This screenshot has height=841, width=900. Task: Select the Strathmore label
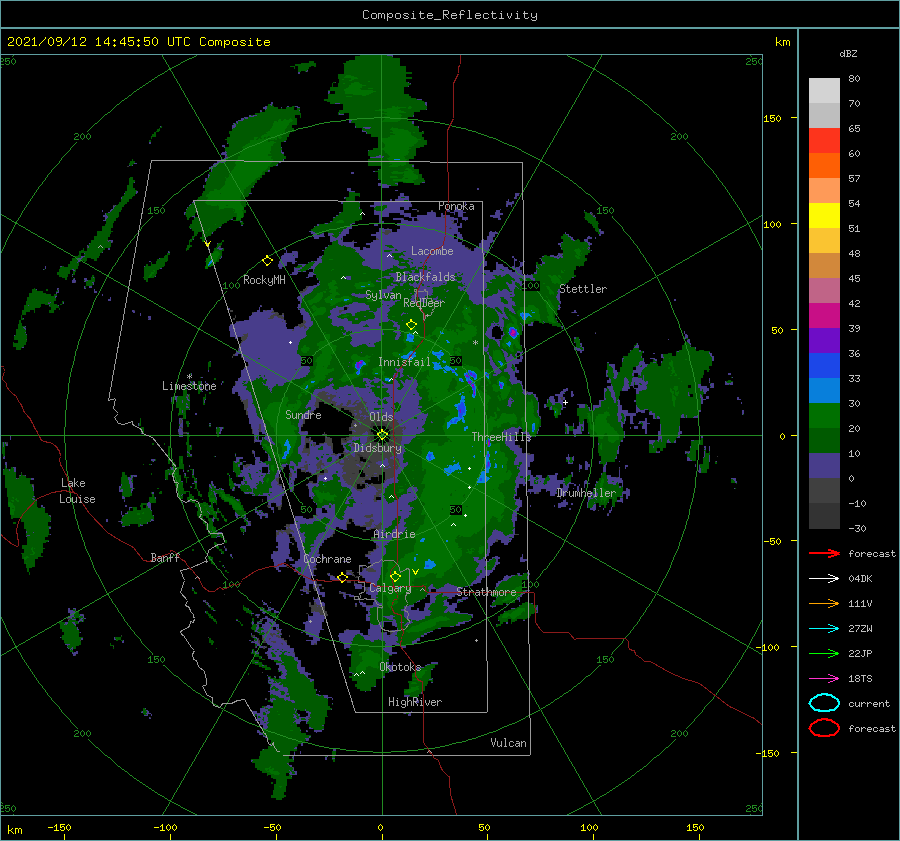tap(486, 592)
